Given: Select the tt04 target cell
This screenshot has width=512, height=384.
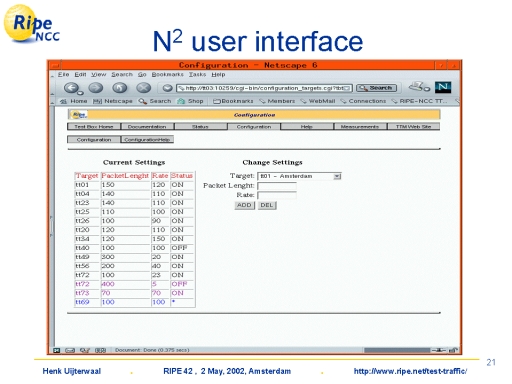Looking at the screenshot, I should click(87, 194).
